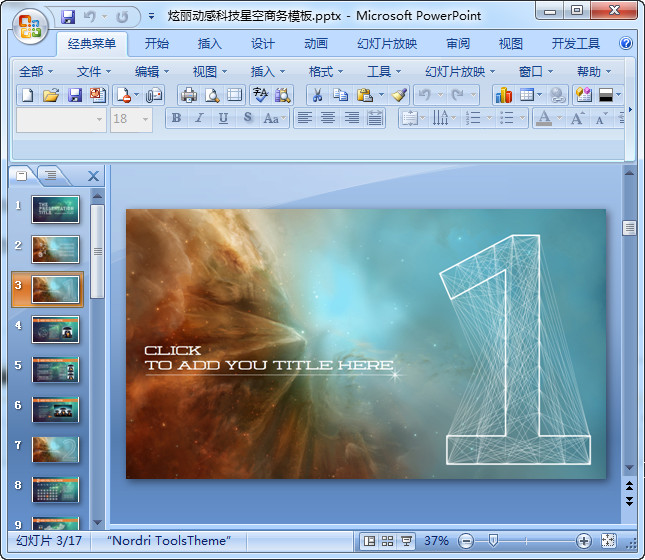The image size is (645, 560).
Task: Show the slides thumbnail tab
Action: point(21,176)
